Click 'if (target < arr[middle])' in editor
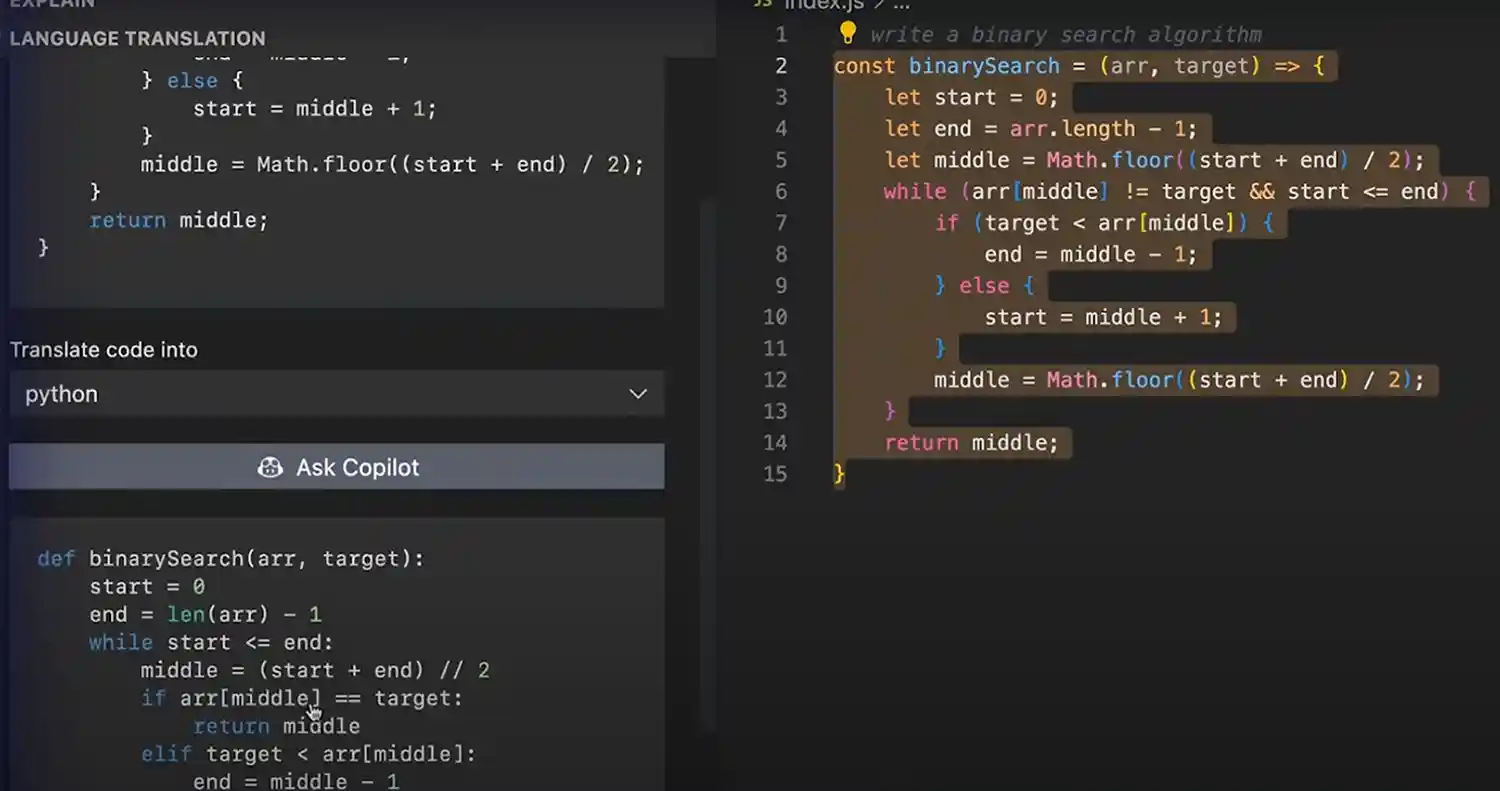The width and height of the screenshot is (1500, 791). coord(1091,223)
